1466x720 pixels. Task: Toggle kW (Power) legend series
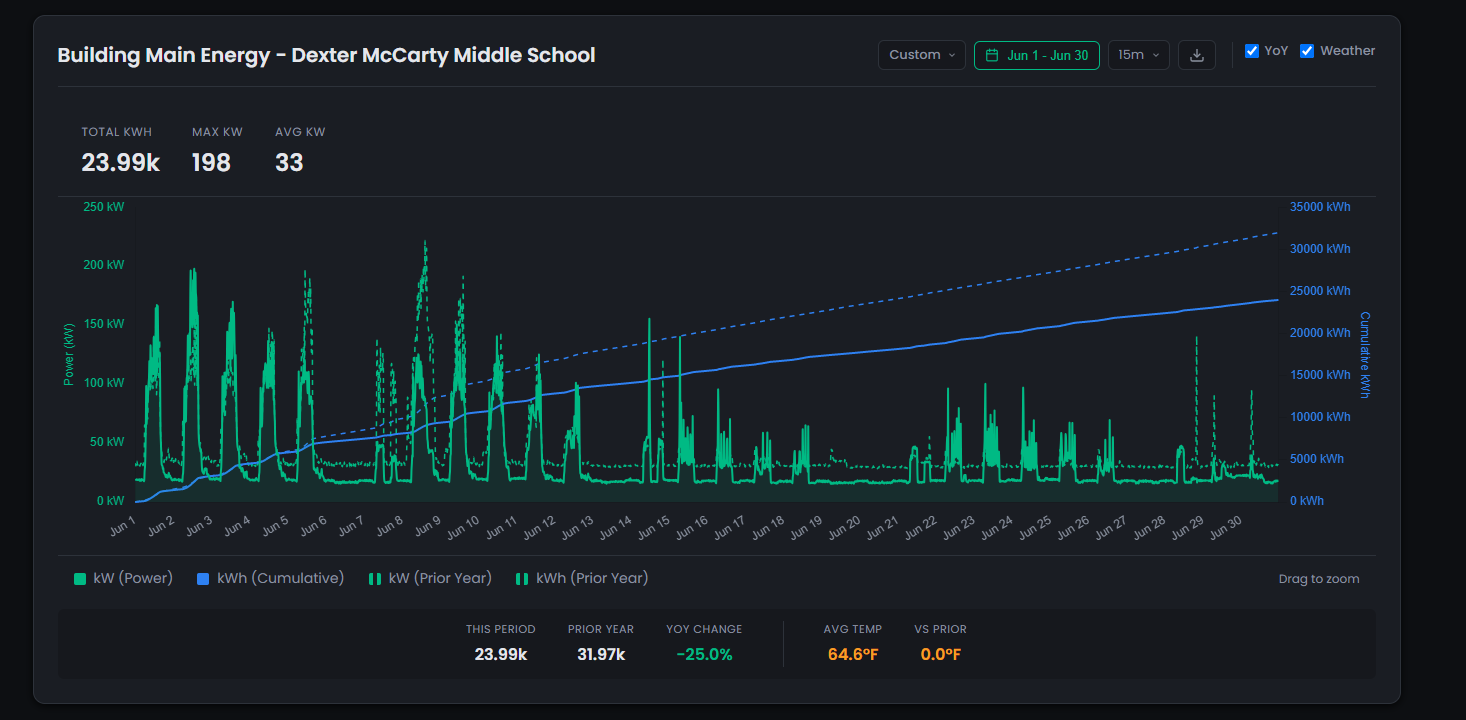point(123,578)
